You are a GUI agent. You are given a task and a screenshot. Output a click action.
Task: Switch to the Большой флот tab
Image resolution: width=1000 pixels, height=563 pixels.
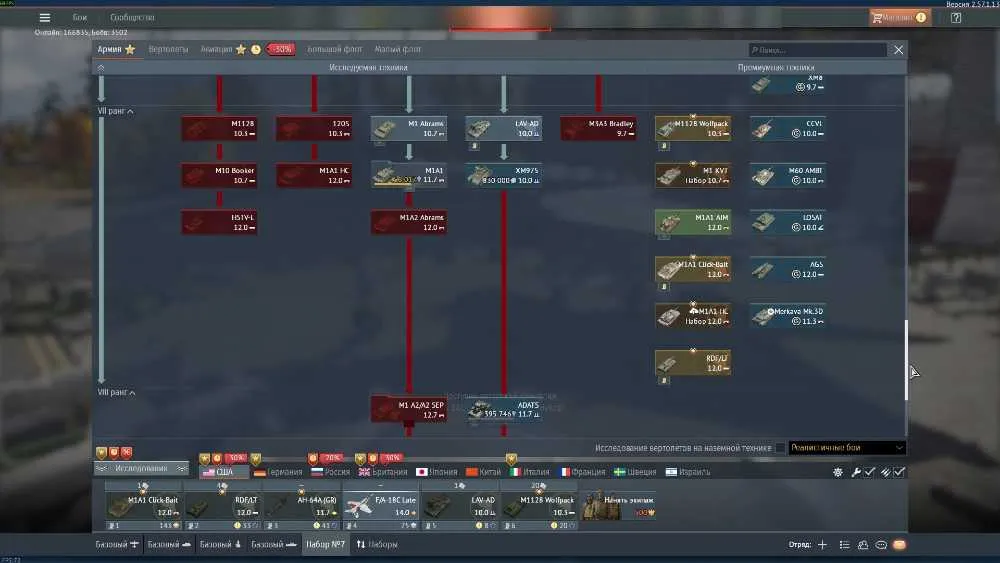pos(334,49)
